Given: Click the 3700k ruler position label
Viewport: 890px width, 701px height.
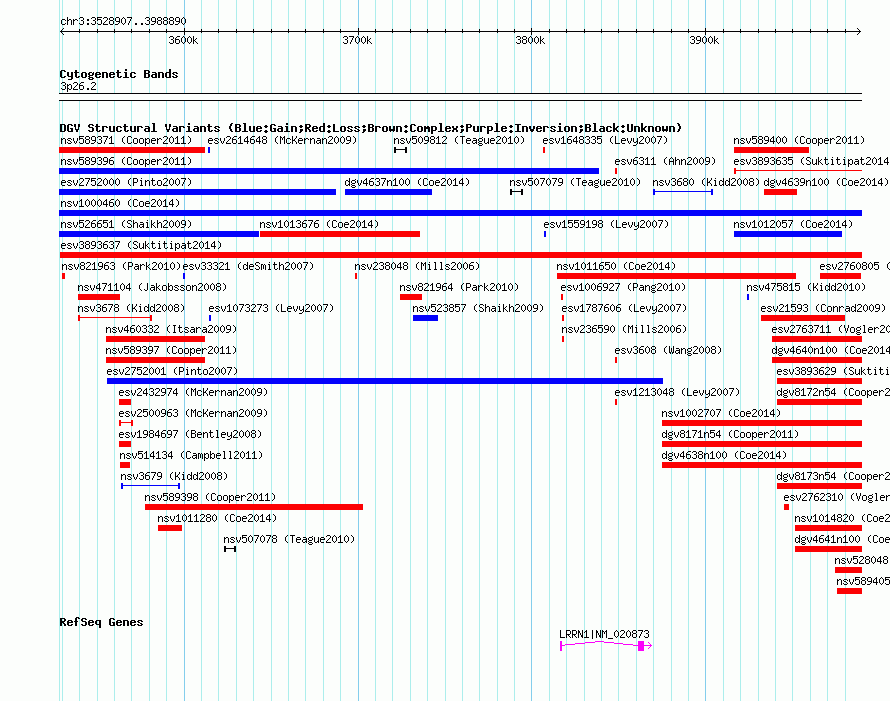Looking at the screenshot, I should (x=357, y=40).
